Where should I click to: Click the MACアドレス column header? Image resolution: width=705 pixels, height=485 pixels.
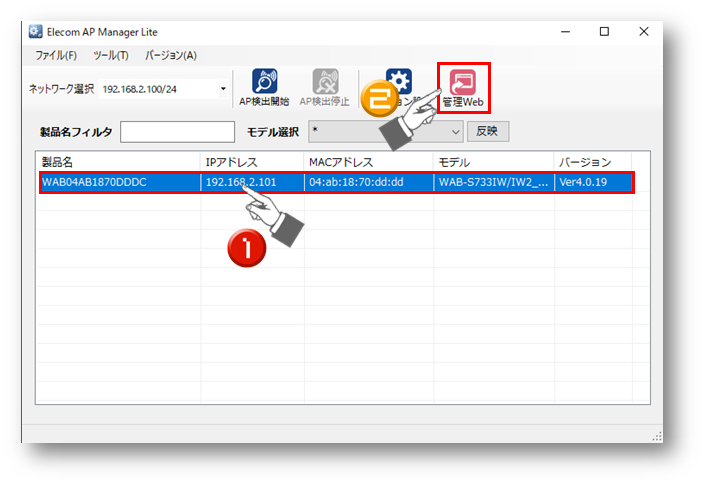tap(369, 162)
